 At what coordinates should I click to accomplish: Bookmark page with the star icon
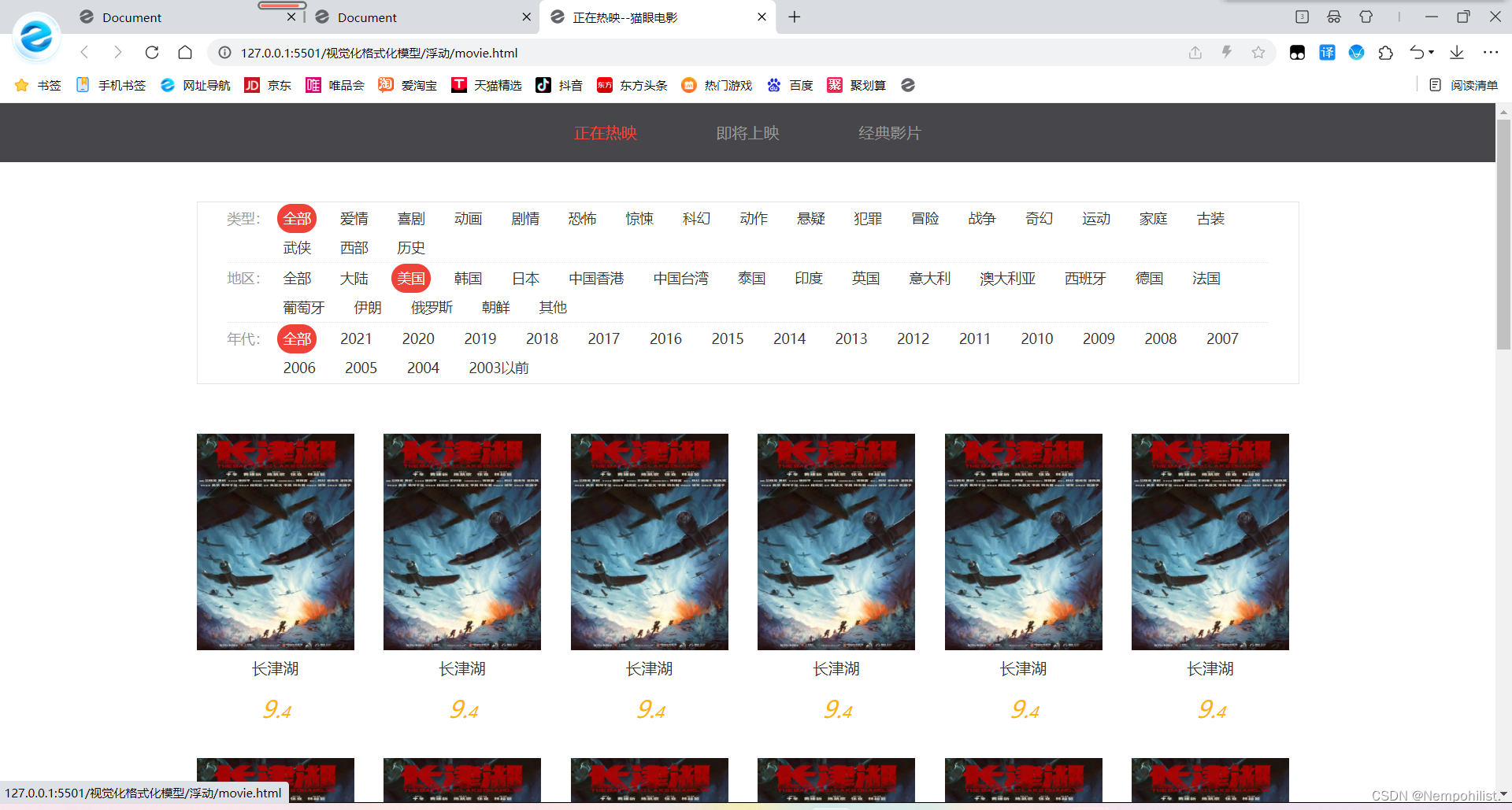(1258, 53)
